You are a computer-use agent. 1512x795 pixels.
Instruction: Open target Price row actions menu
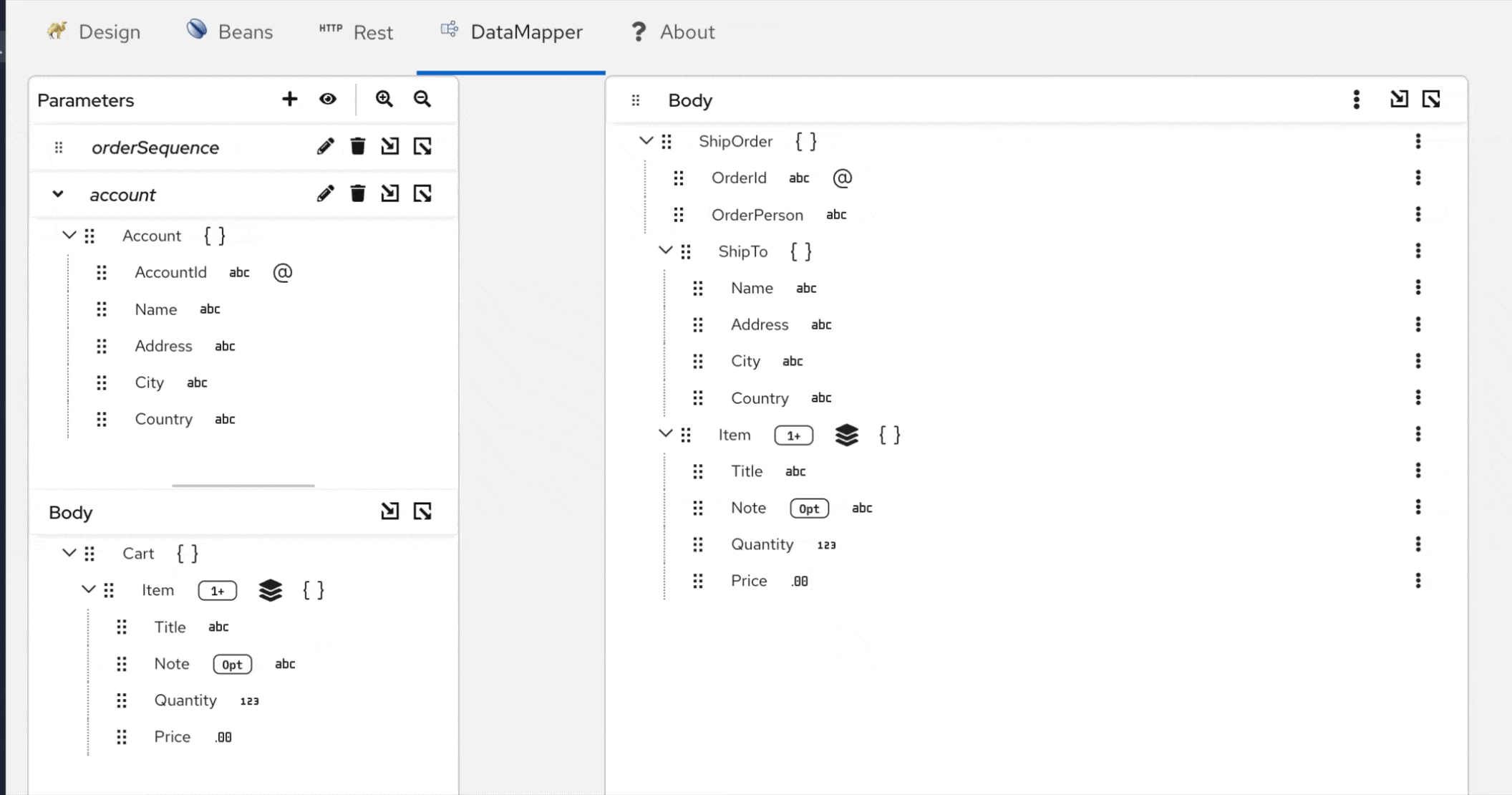click(1417, 581)
